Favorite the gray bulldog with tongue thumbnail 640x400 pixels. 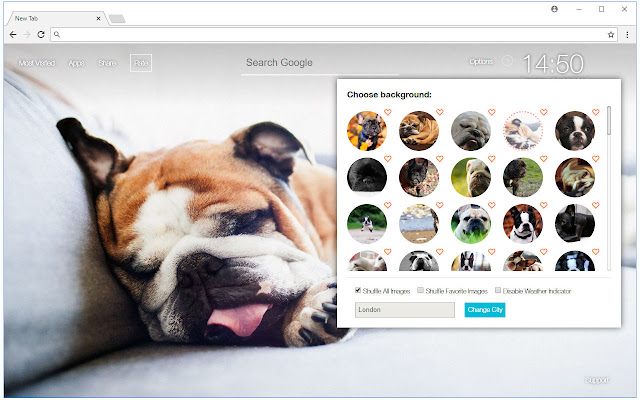click(x=492, y=112)
